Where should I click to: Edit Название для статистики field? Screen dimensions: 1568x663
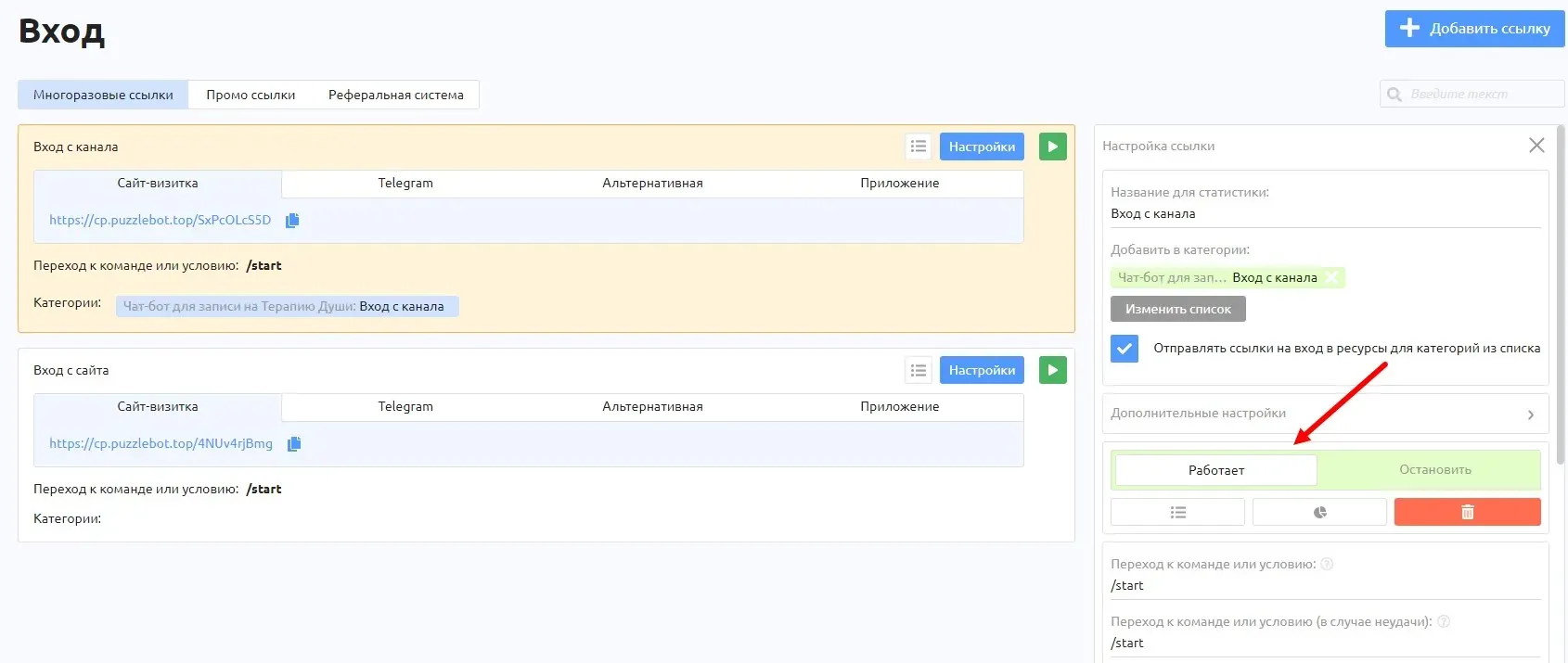coord(1325,214)
